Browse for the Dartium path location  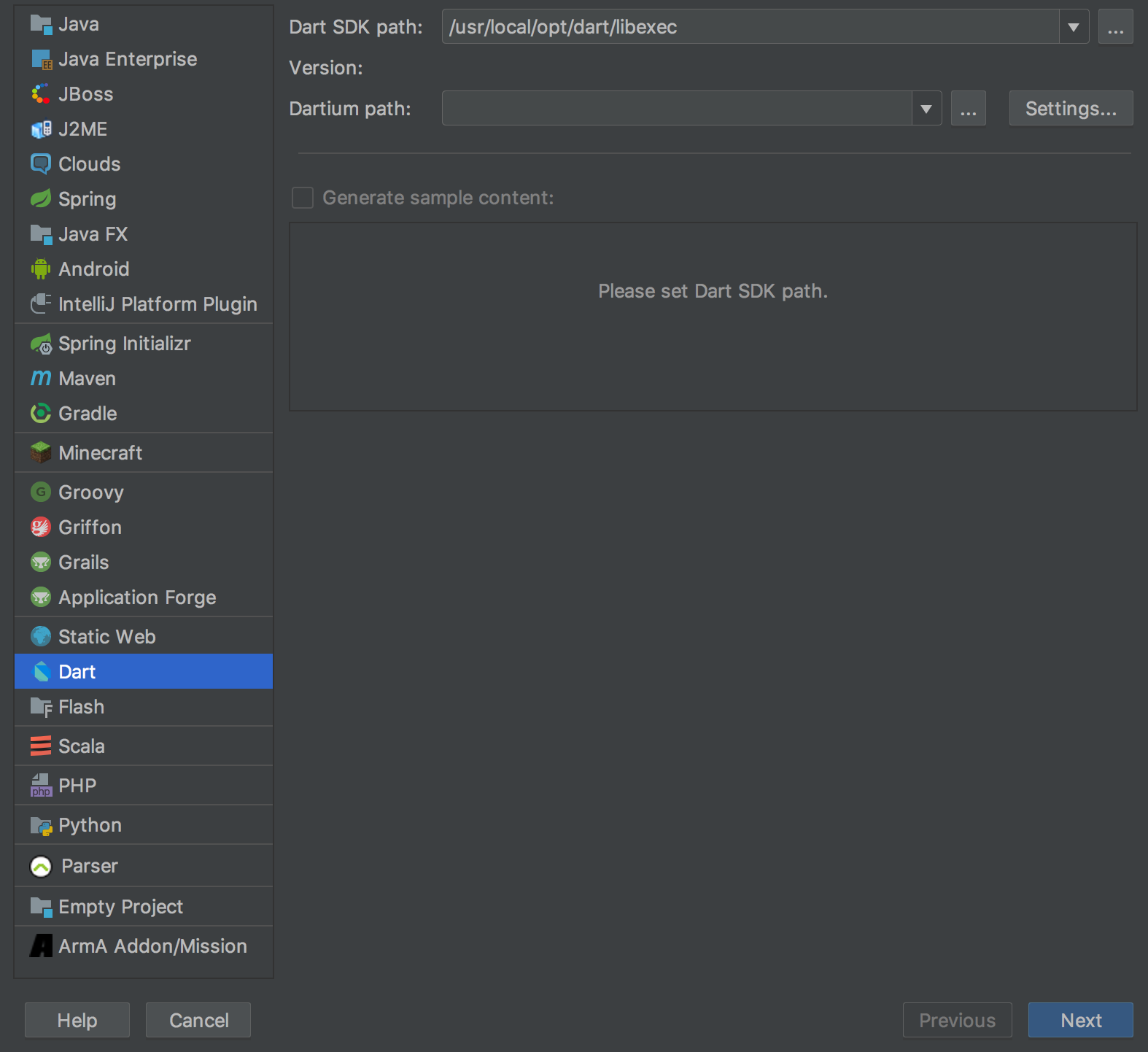coord(968,109)
